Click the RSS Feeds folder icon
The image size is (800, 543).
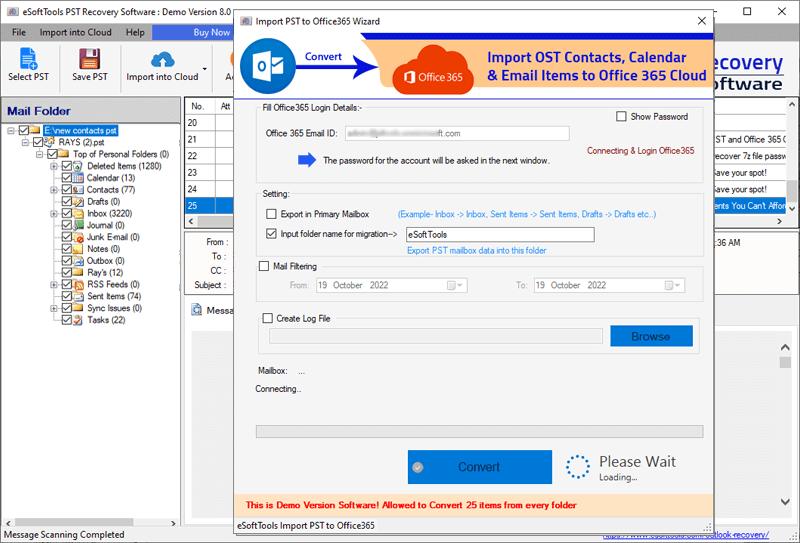78,284
